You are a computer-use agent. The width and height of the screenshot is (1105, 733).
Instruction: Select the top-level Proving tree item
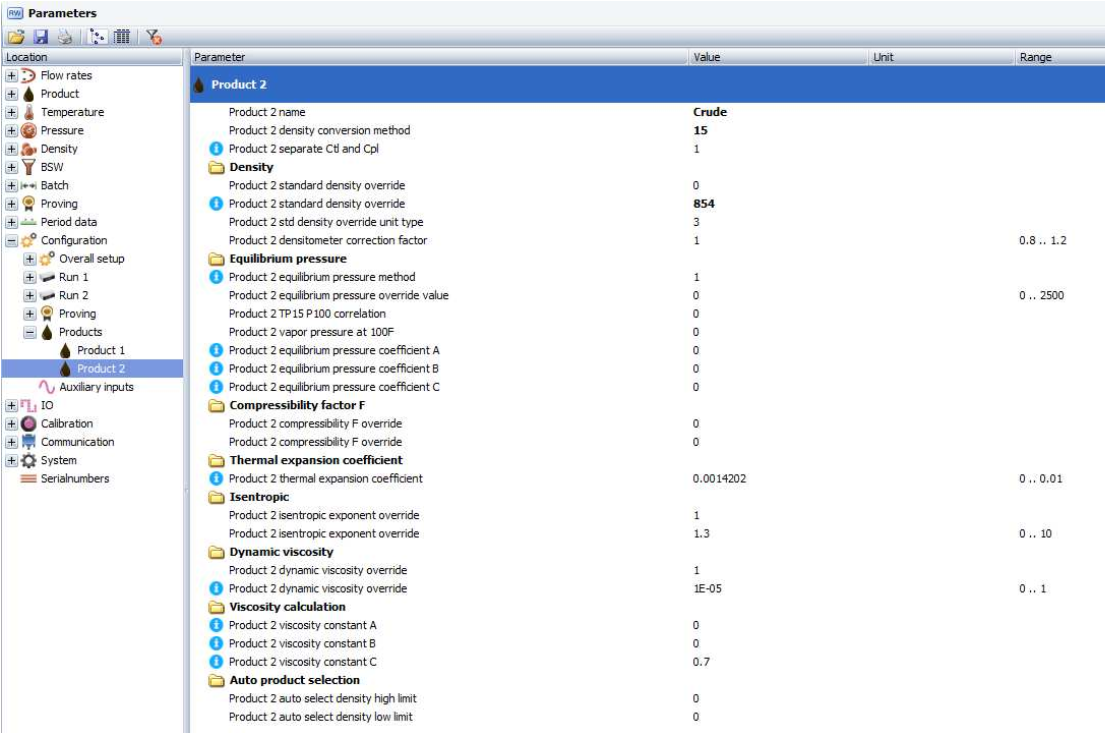pyautogui.click(x=59, y=204)
